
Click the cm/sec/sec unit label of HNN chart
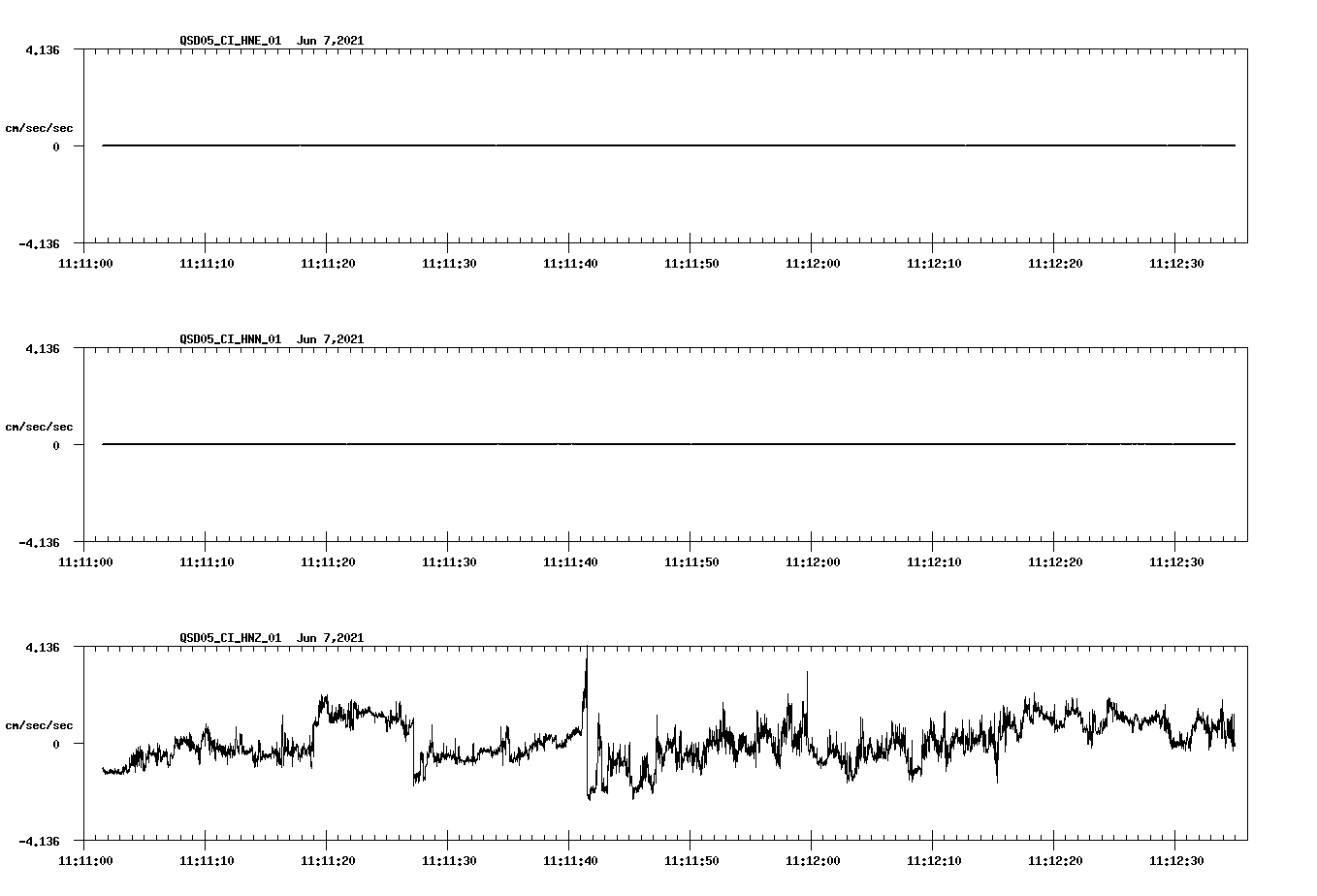tap(39, 427)
